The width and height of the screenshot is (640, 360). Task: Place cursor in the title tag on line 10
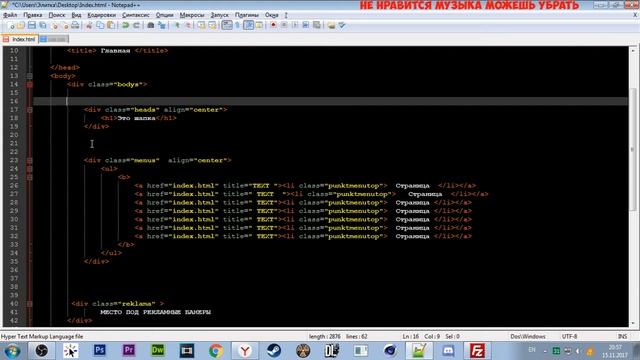(x=118, y=51)
